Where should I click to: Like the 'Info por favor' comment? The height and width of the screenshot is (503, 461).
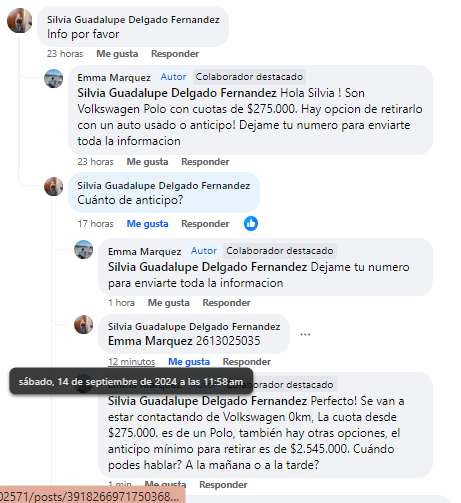coord(117,54)
